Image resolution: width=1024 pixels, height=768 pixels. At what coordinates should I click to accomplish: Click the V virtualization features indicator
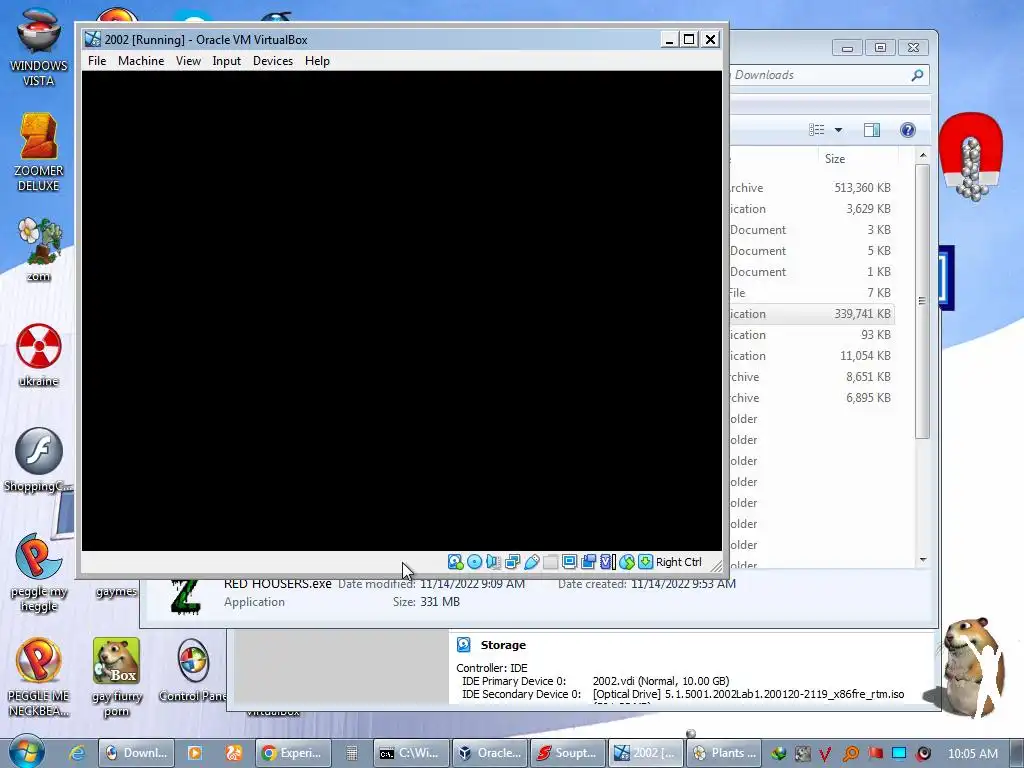(x=607, y=562)
